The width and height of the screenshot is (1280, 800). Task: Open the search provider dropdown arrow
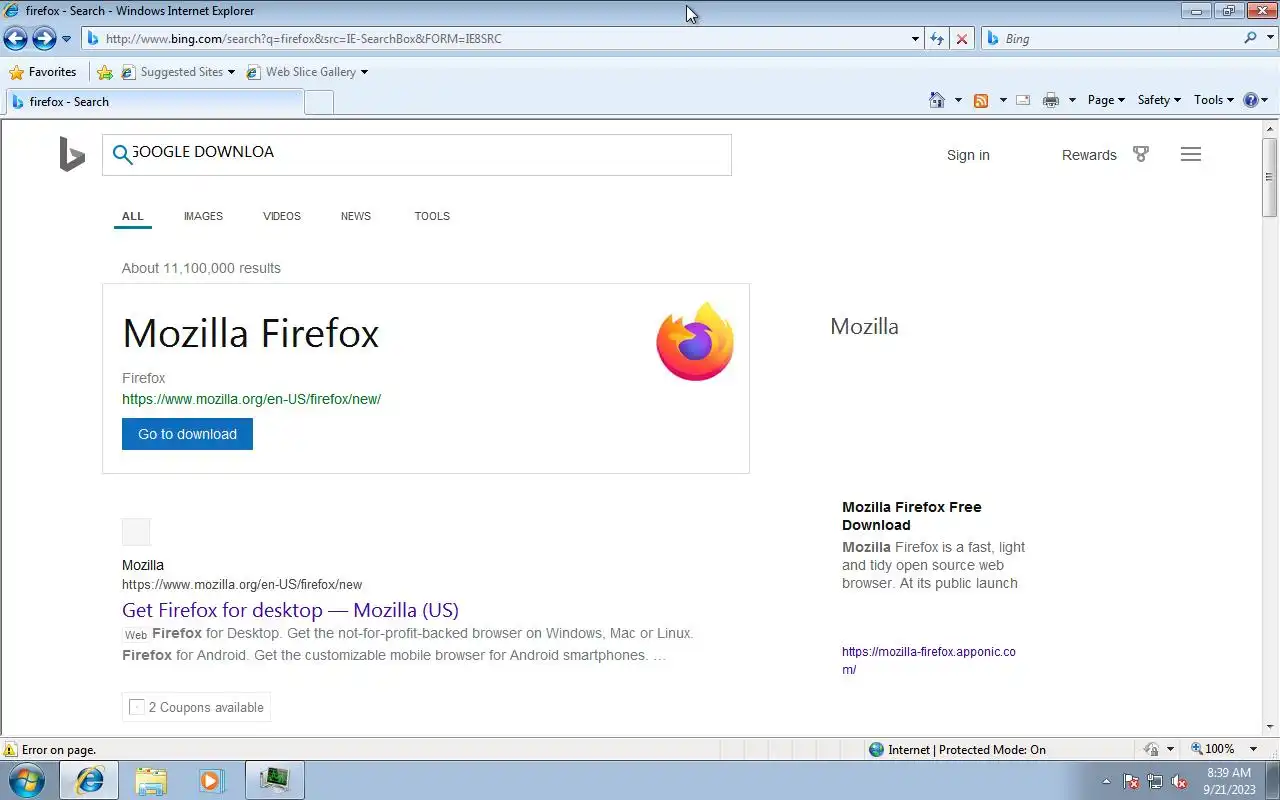(x=1269, y=38)
